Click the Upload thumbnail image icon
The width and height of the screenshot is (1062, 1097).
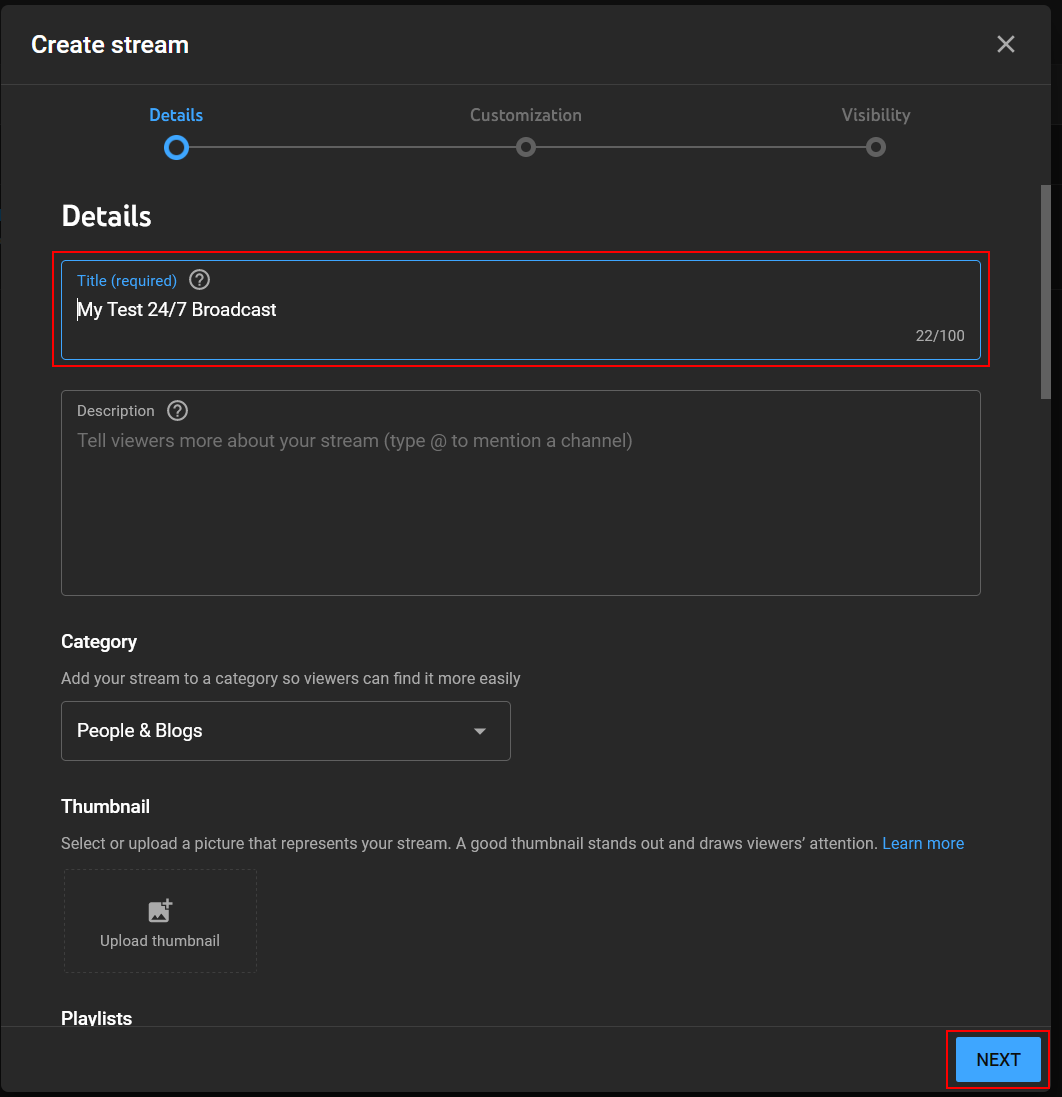[x=160, y=910]
